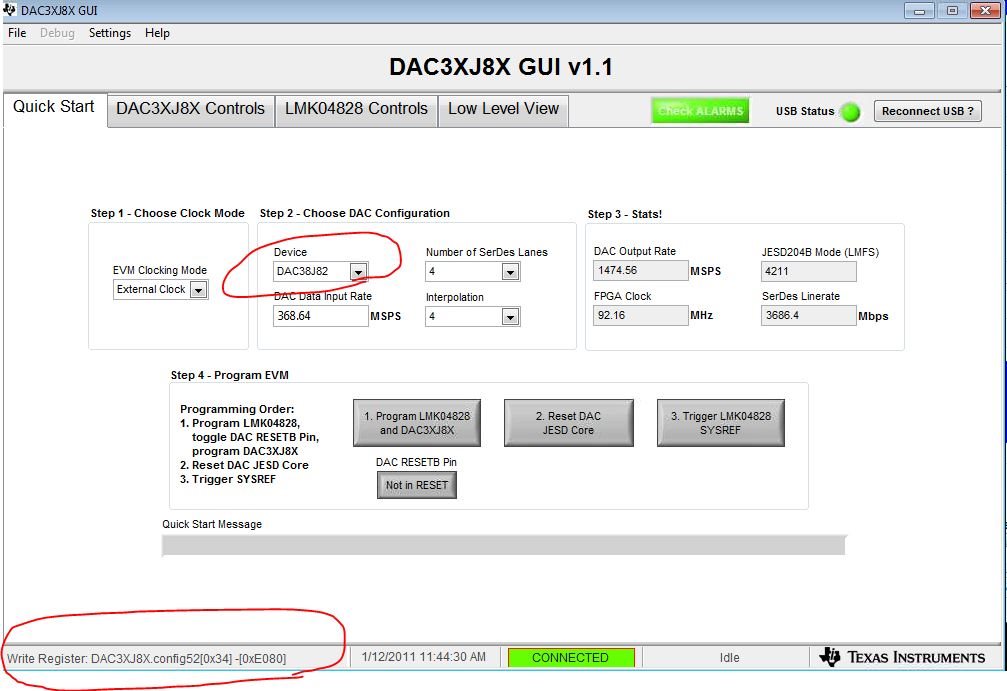
Task: Click the DAC Output Rate field
Action: [640, 270]
